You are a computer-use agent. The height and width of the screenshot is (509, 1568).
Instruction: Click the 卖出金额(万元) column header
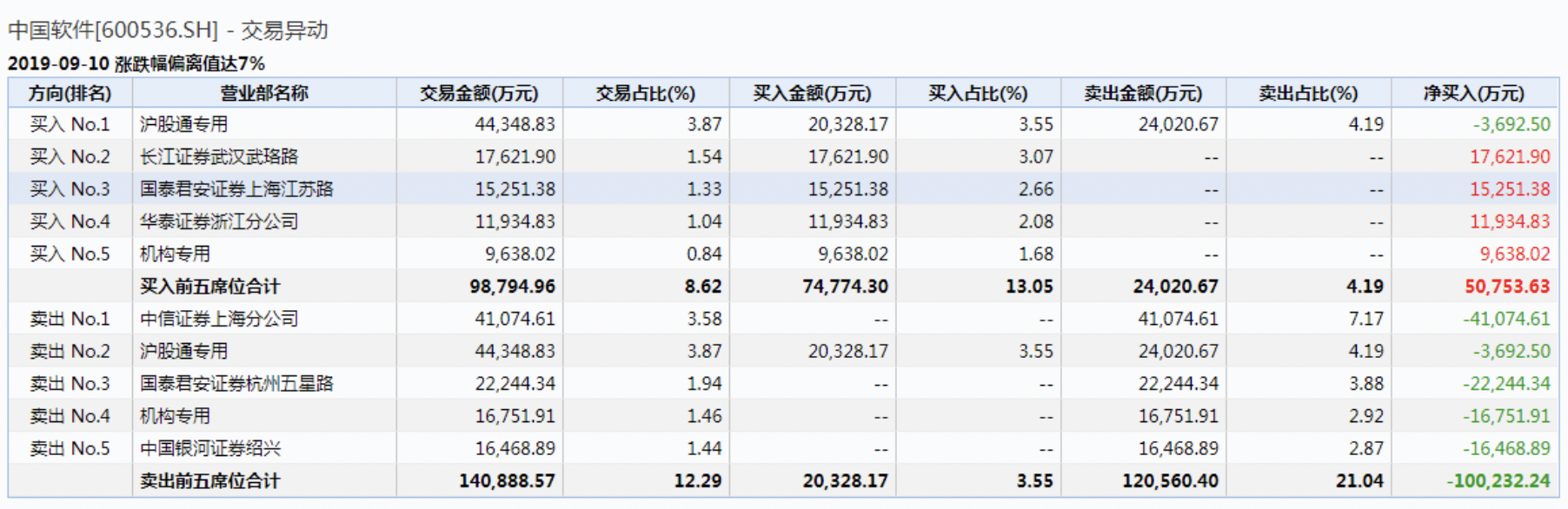click(x=1143, y=93)
